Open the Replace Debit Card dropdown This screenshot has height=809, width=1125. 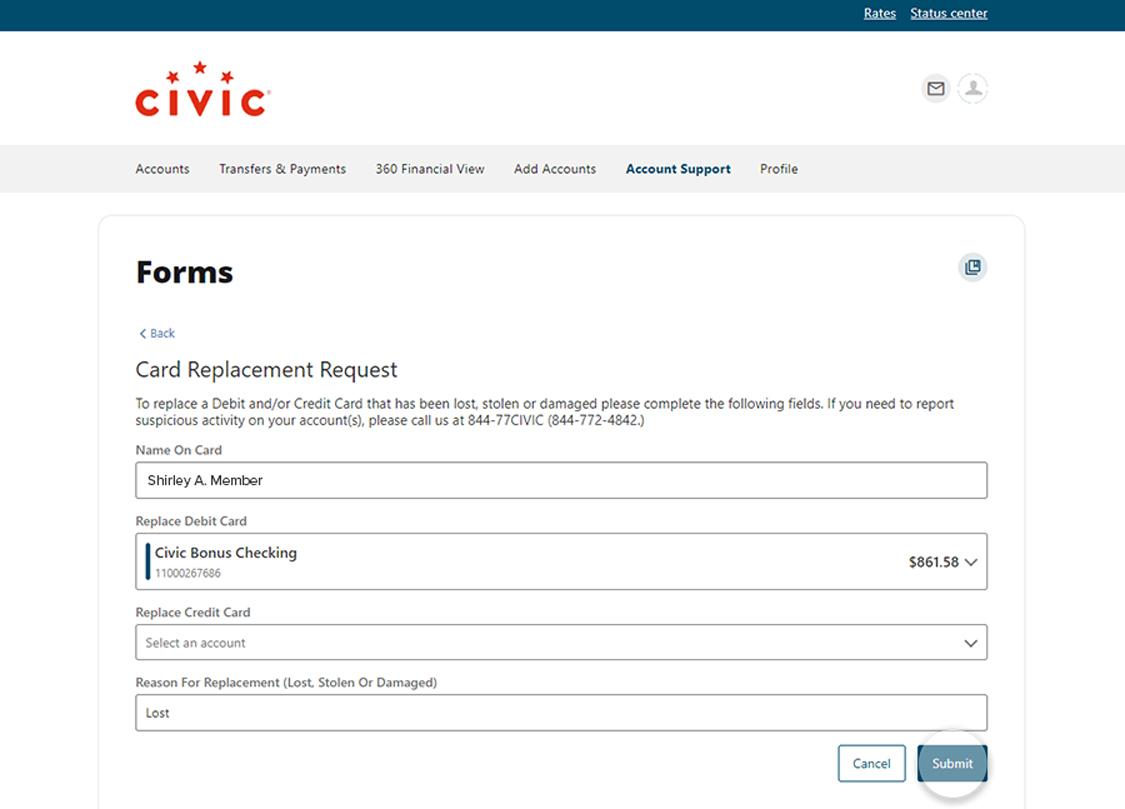tap(561, 562)
